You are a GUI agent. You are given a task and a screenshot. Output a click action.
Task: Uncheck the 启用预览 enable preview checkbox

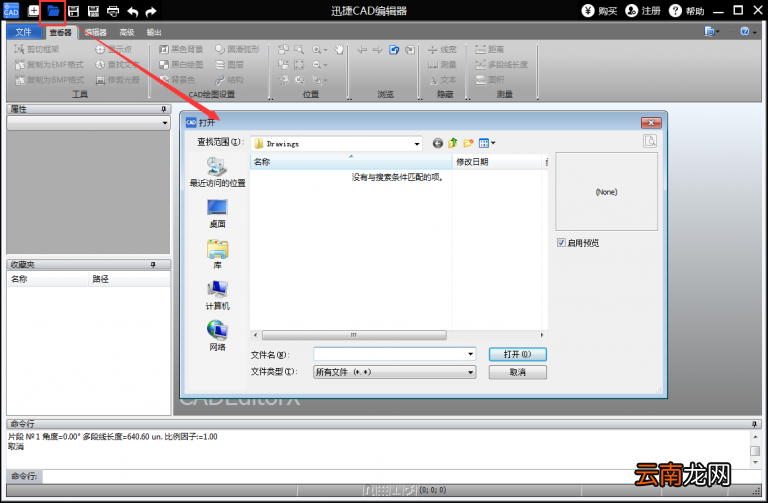click(x=561, y=242)
